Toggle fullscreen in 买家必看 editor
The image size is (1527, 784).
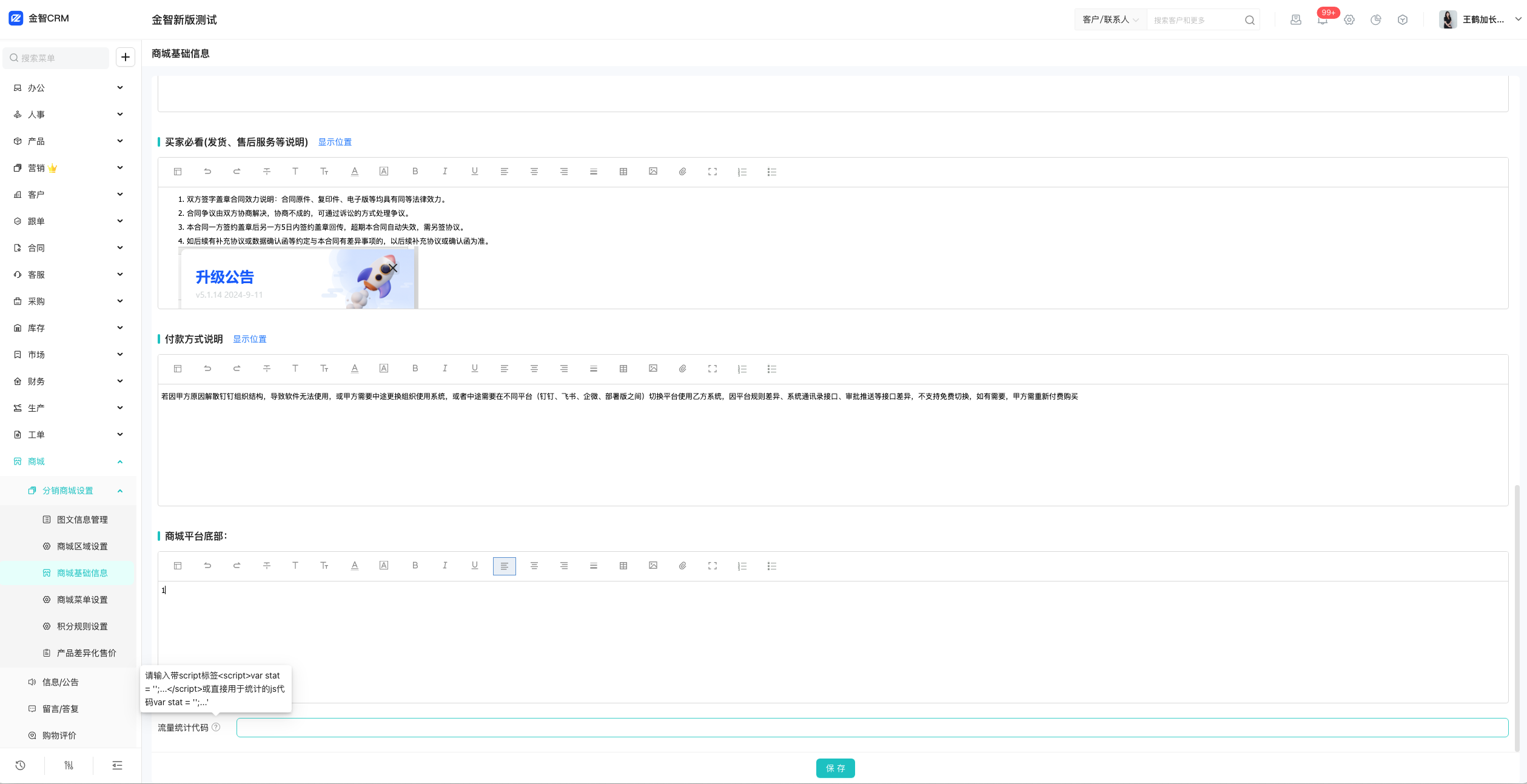(x=712, y=172)
